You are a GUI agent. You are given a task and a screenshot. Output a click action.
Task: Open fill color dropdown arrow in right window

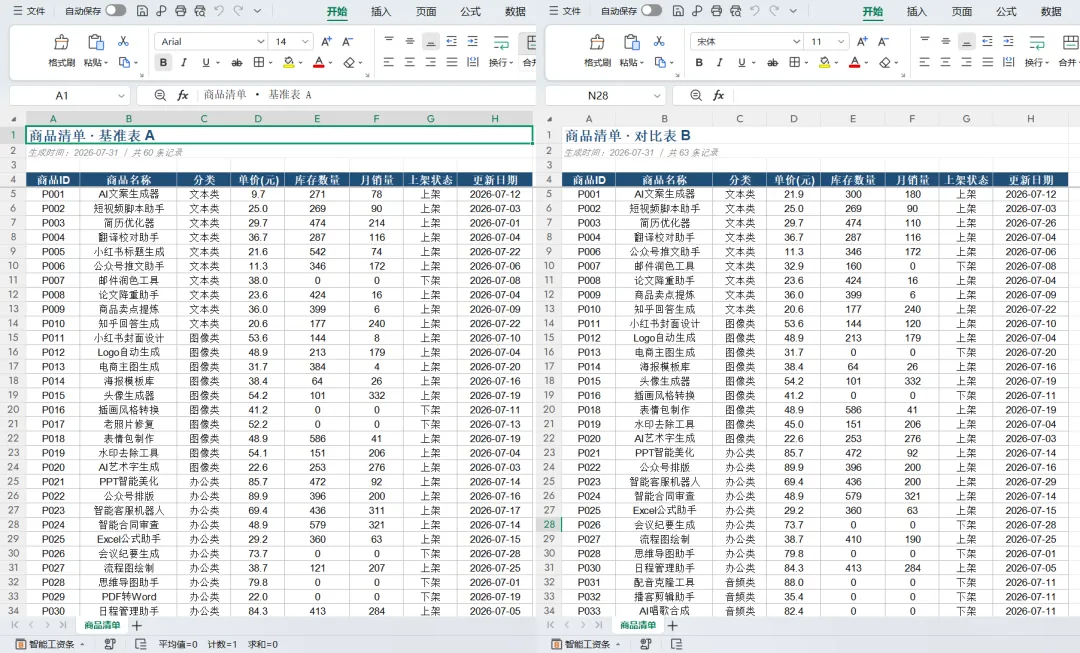pyautogui.click(x=836, y=63)
